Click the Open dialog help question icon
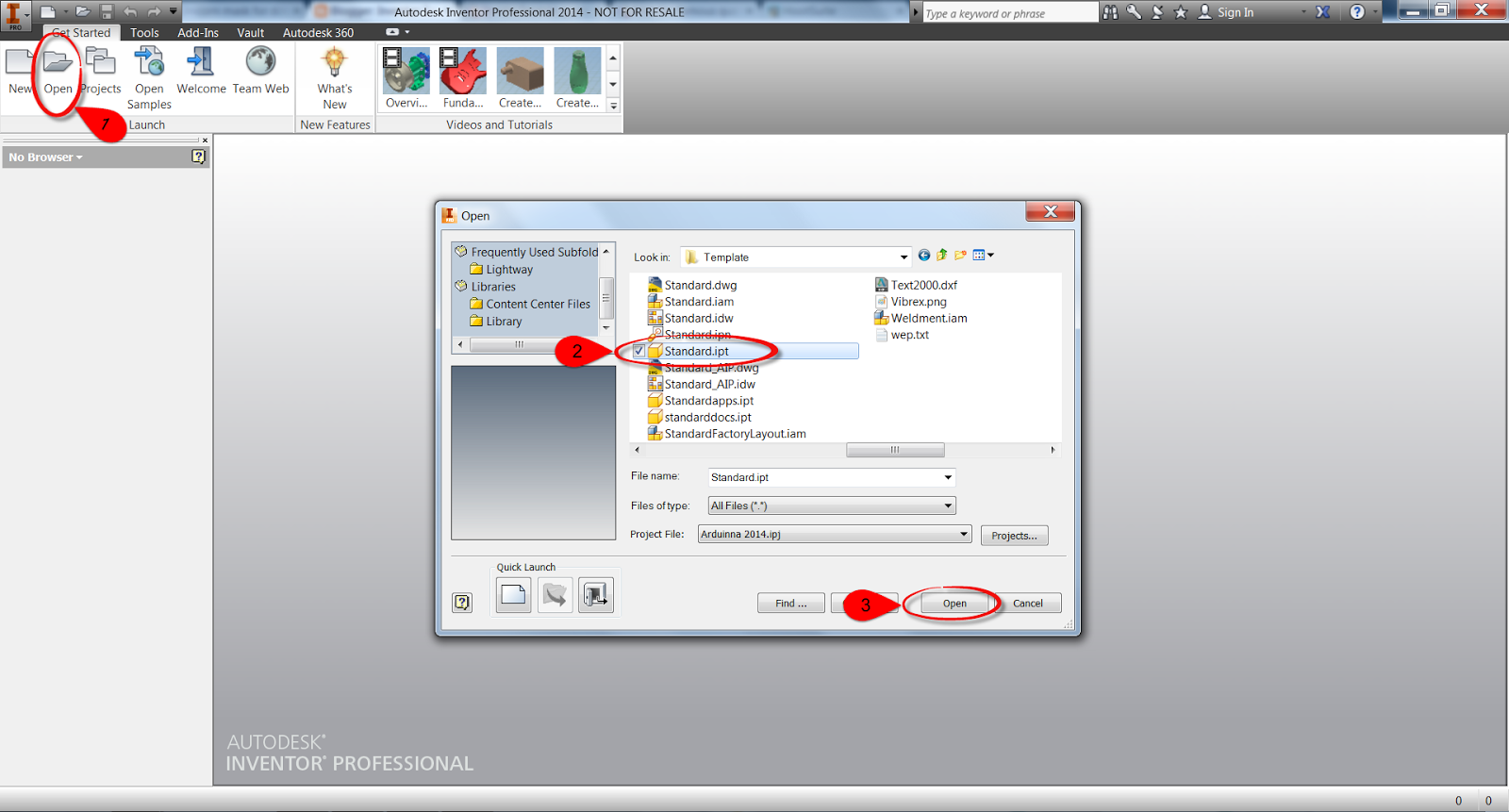1509x812 pixels. click(x=462, y=603)
